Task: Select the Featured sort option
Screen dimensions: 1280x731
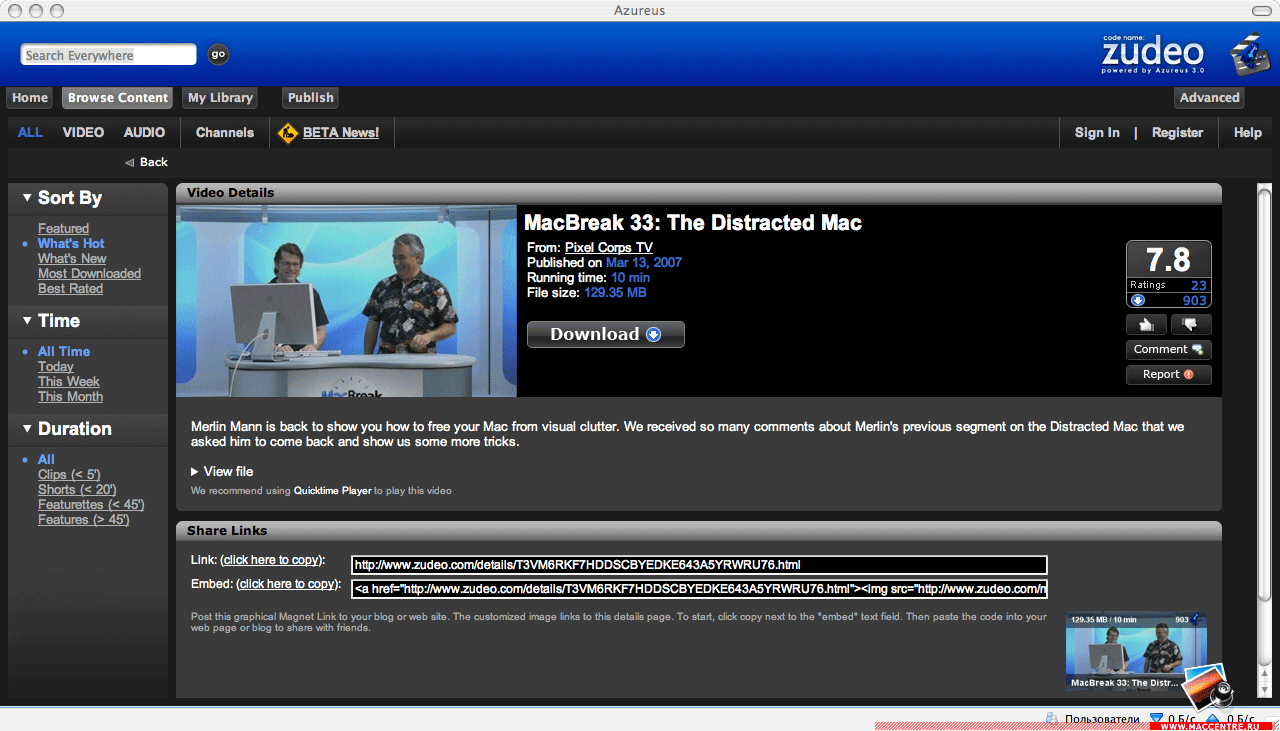Action: tap(63, 228)
